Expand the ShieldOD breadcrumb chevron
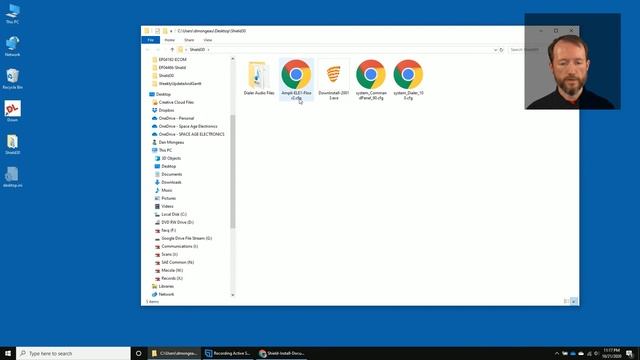 [x=209, y=50]
